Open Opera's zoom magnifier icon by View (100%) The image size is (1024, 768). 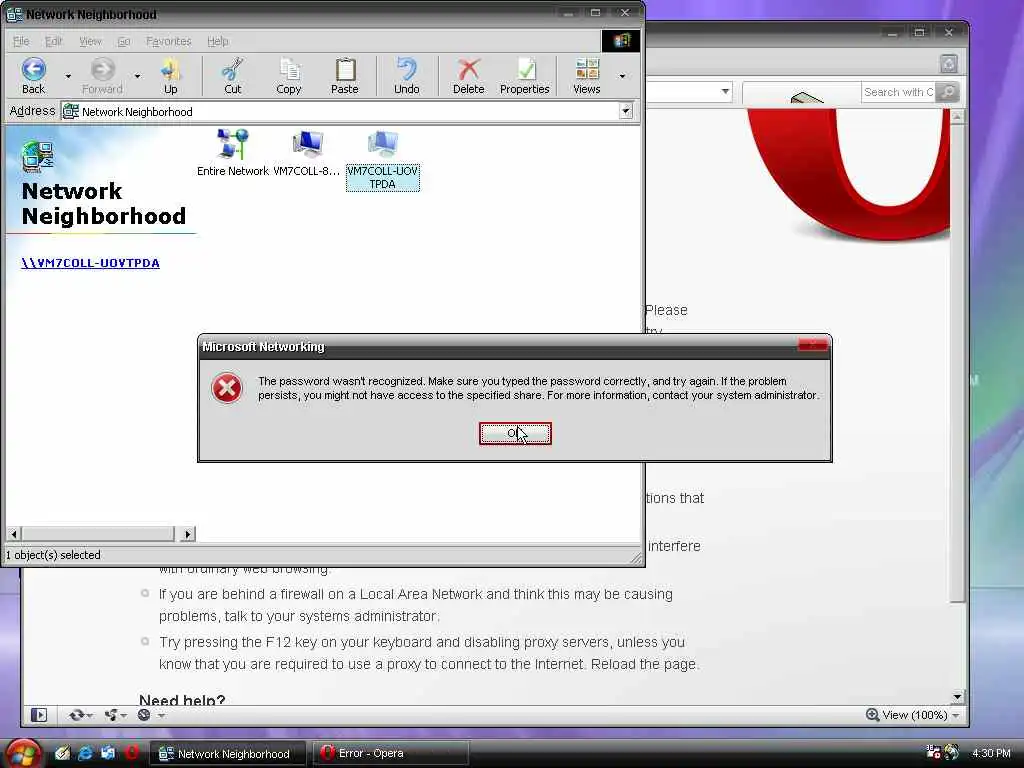click(872, 714)
